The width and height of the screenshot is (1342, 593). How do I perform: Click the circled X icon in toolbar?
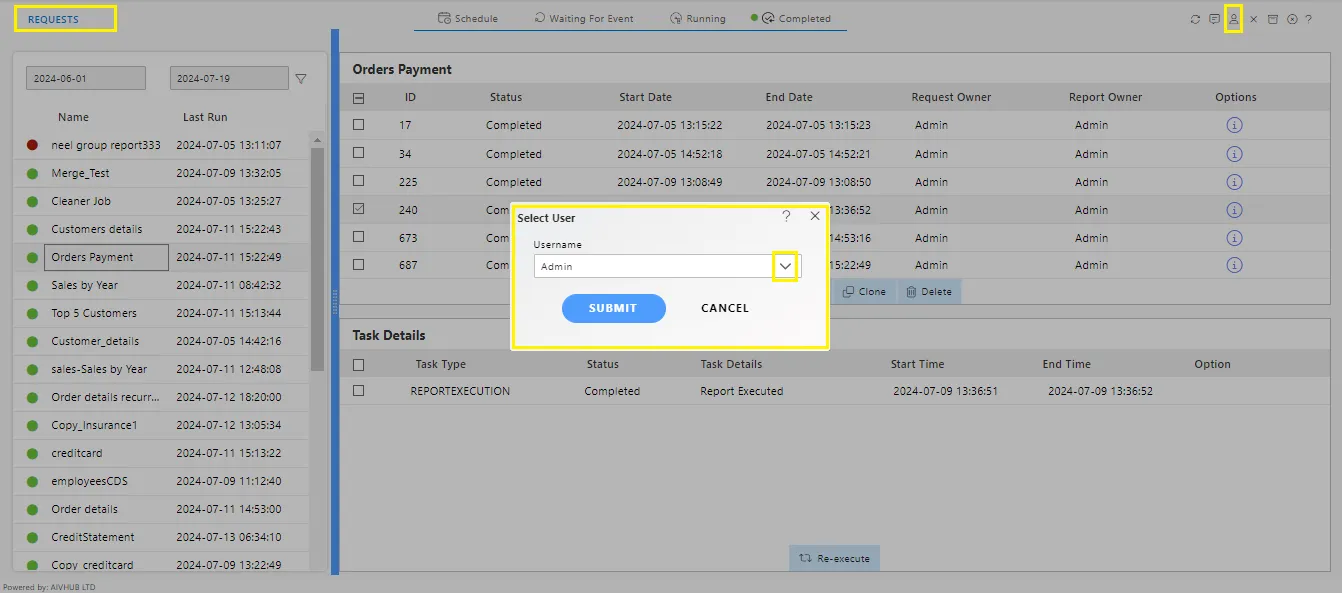1292,19
